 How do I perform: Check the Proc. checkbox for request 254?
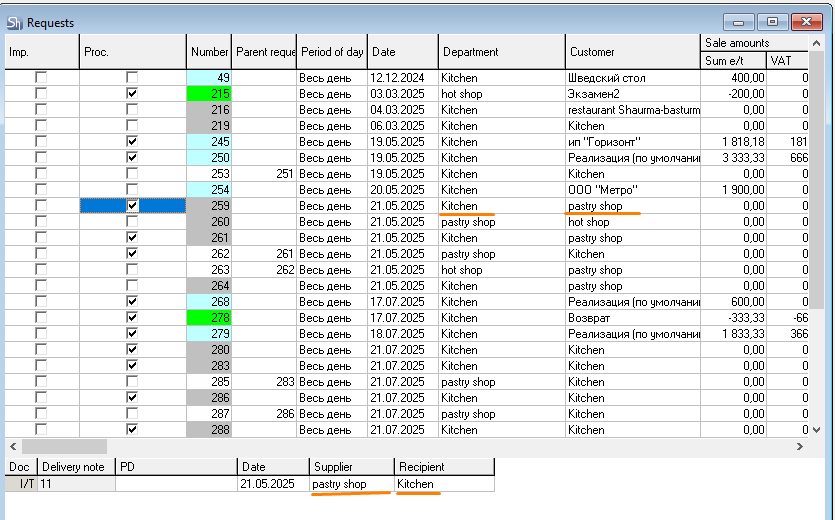tap(132, 190)
